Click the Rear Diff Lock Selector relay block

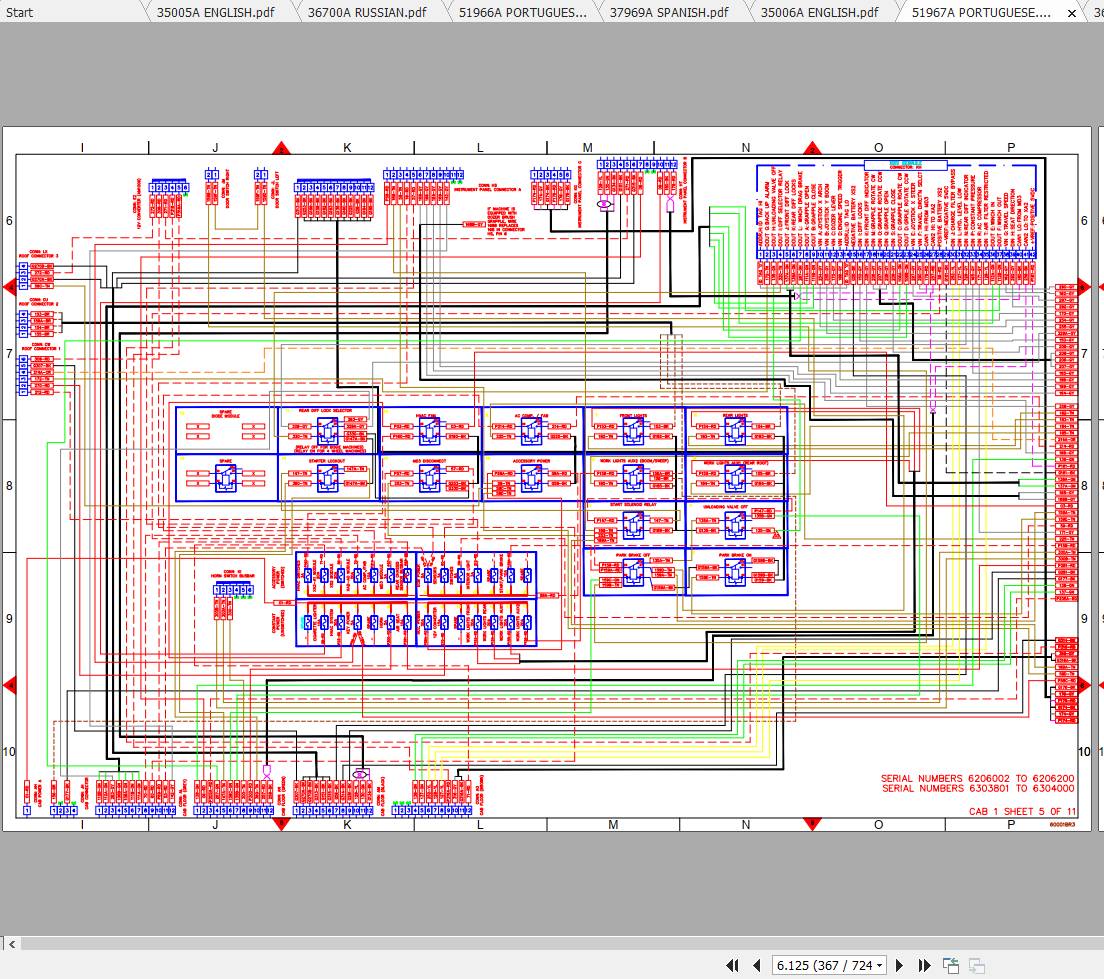click(327, 431)
